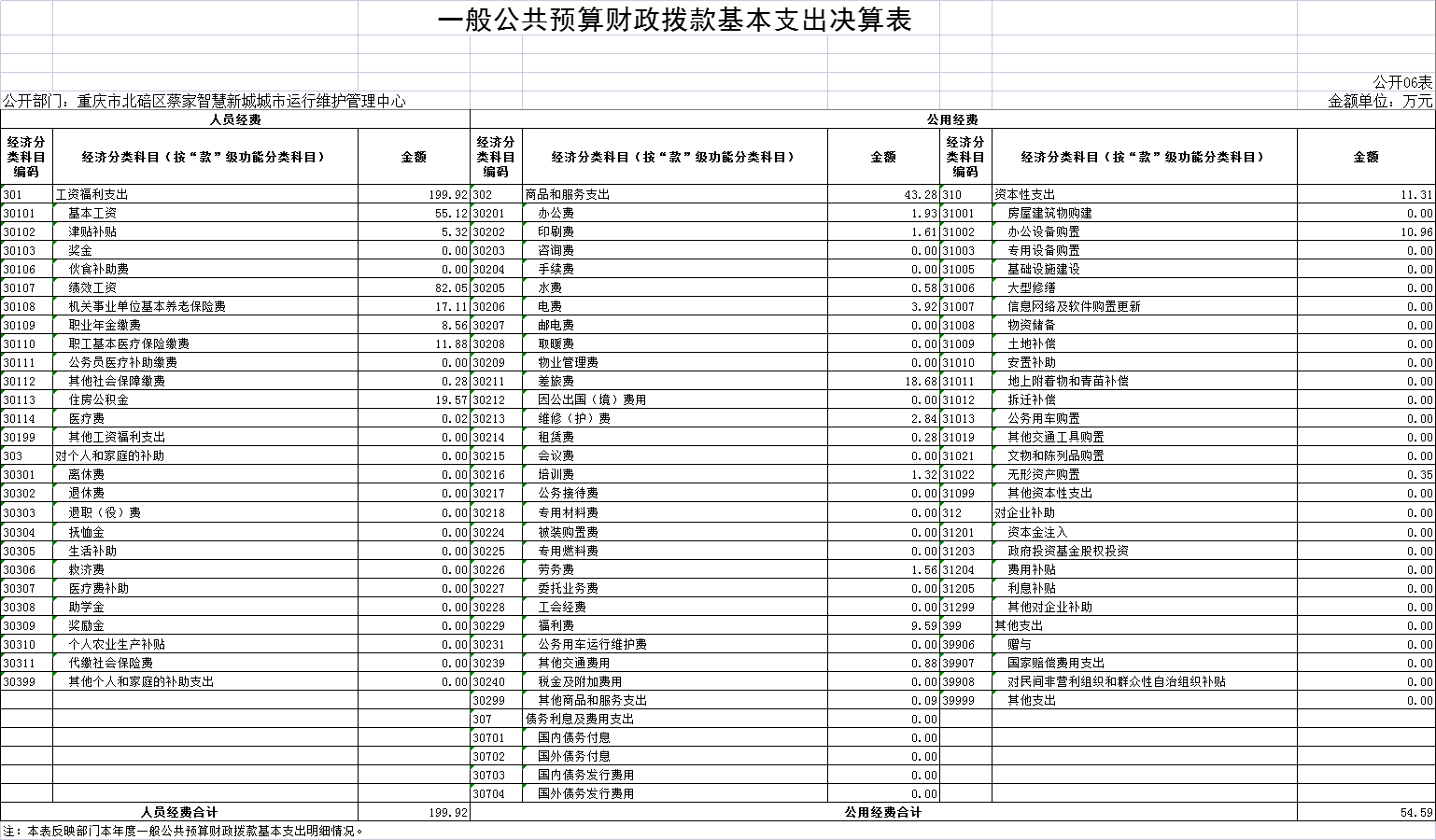This screenshot has width=1436, height=840.
Task: Click the 维修（护）费 cell
Action: click(675, 418)
